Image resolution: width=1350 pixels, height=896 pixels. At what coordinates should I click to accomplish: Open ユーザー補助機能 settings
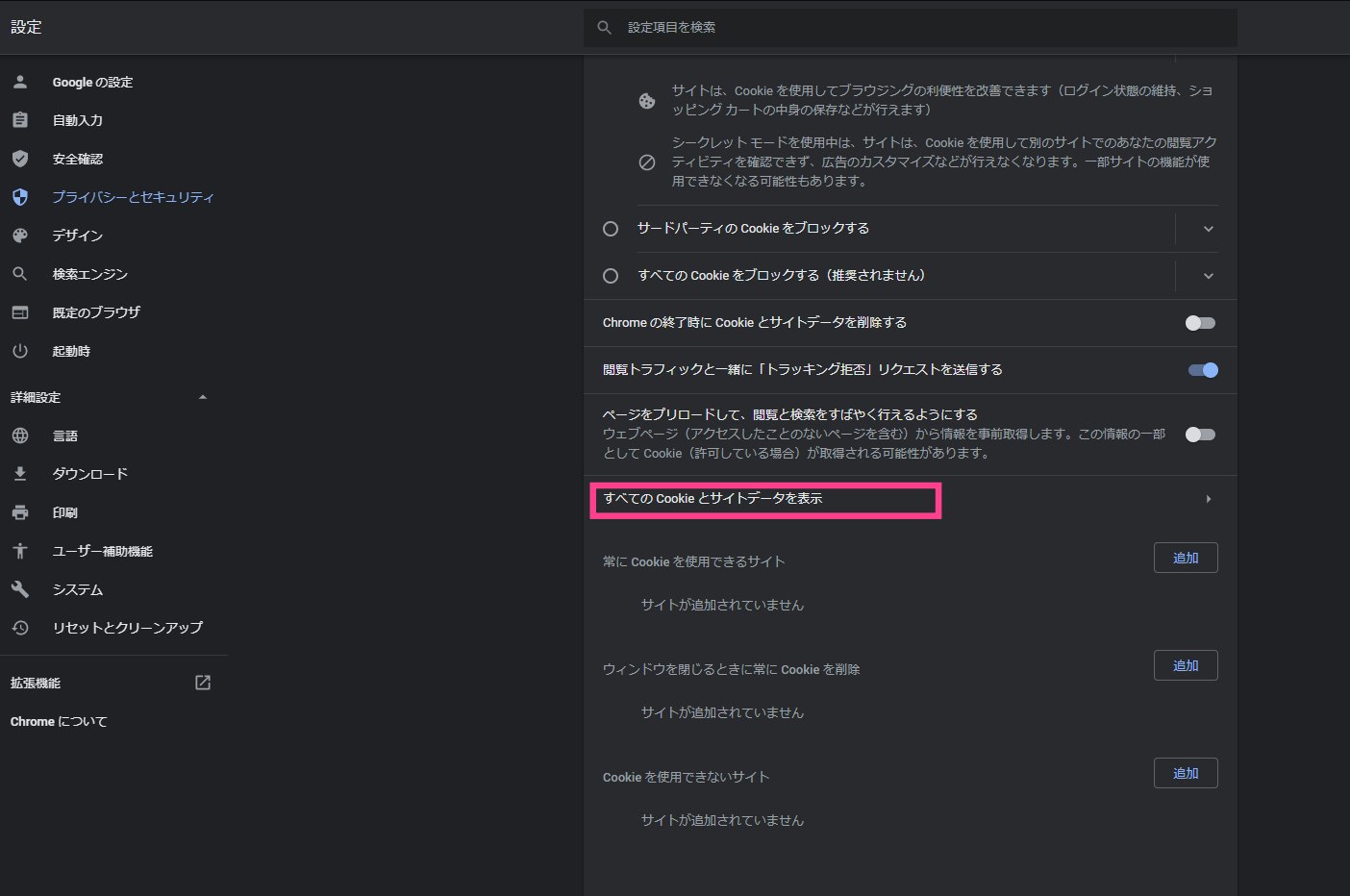pos(103,551)
